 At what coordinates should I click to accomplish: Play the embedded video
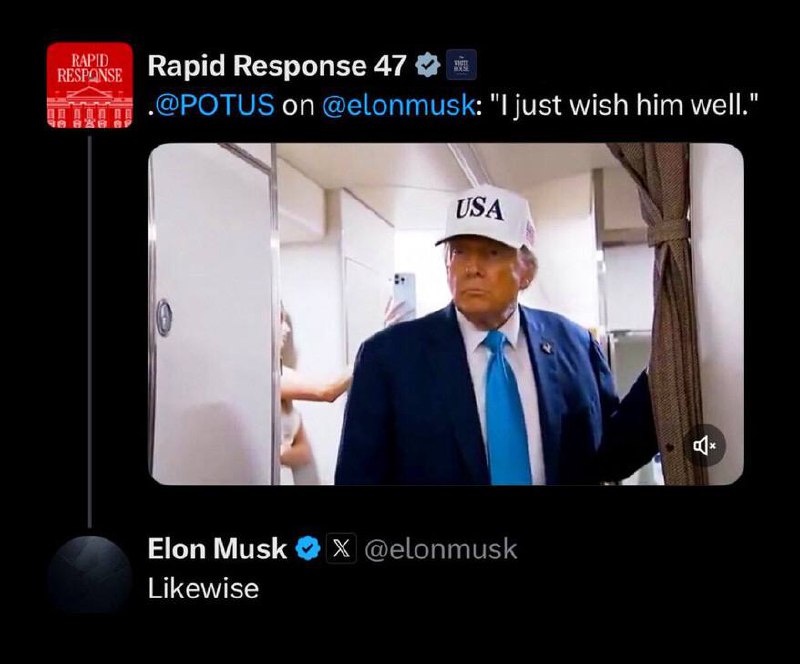click(x=446, y=314)
